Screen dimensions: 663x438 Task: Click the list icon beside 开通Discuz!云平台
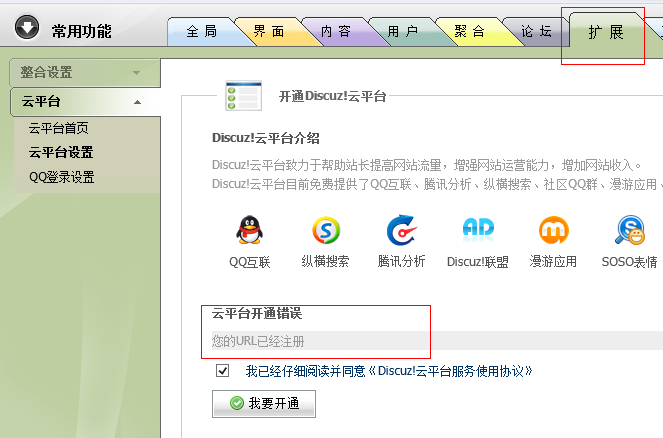click(x=244, y=96)
